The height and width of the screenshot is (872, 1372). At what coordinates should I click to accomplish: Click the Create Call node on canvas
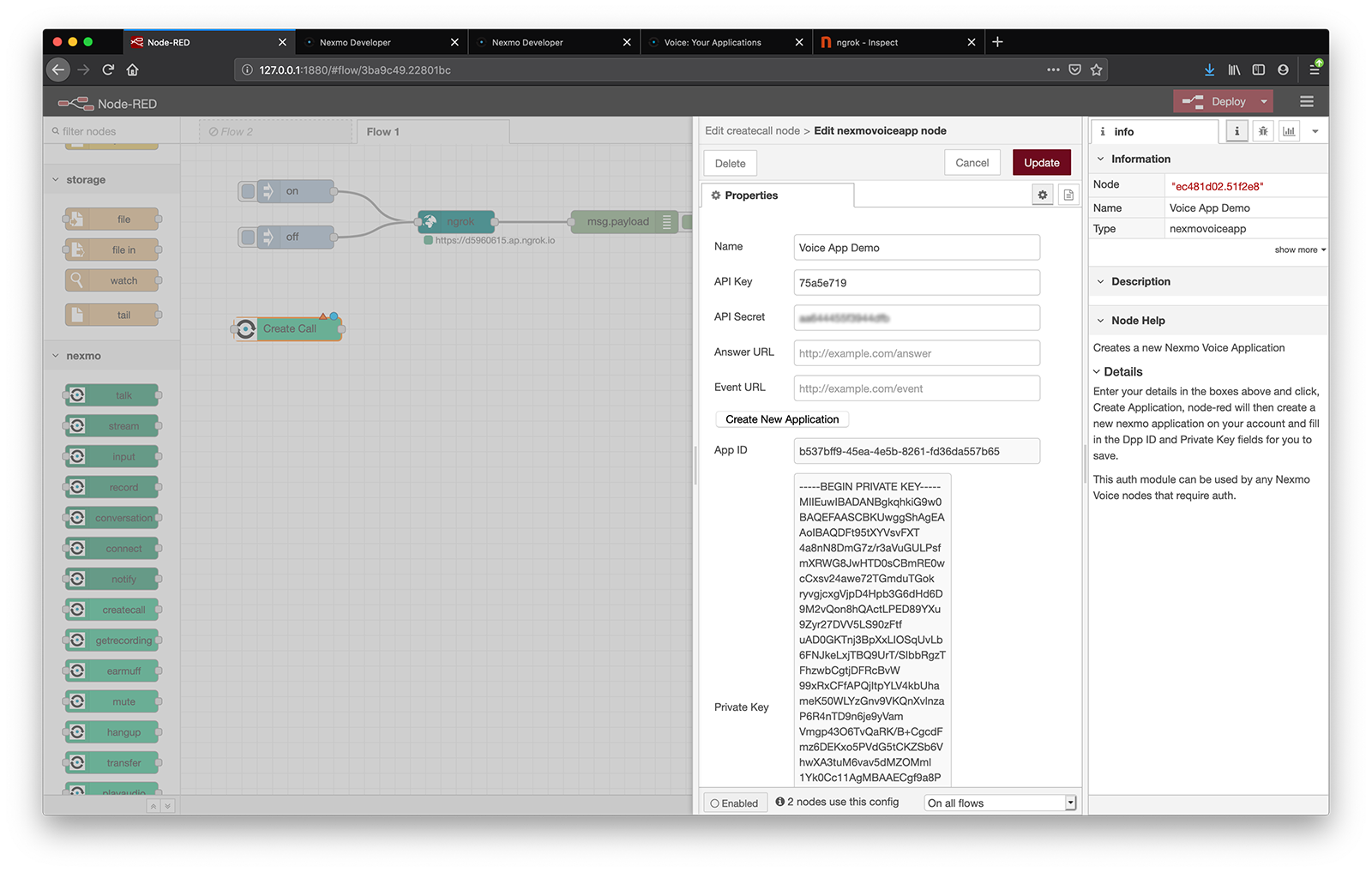(x=288, y=328)
